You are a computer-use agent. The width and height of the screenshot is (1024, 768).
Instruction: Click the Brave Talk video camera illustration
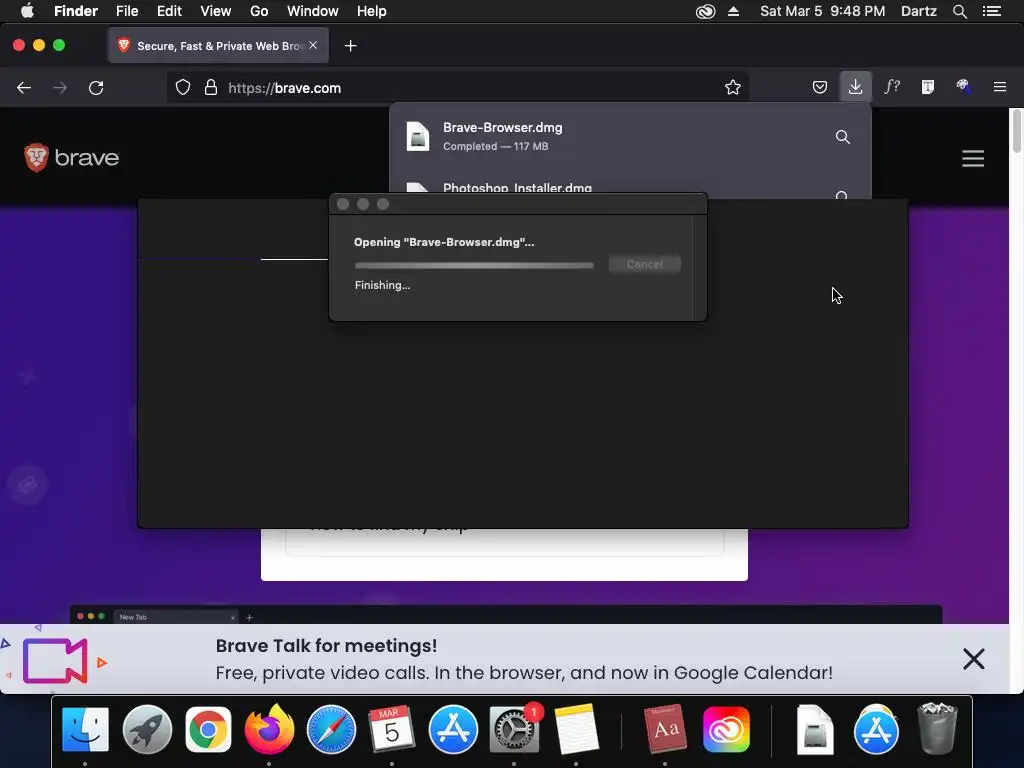55,661
